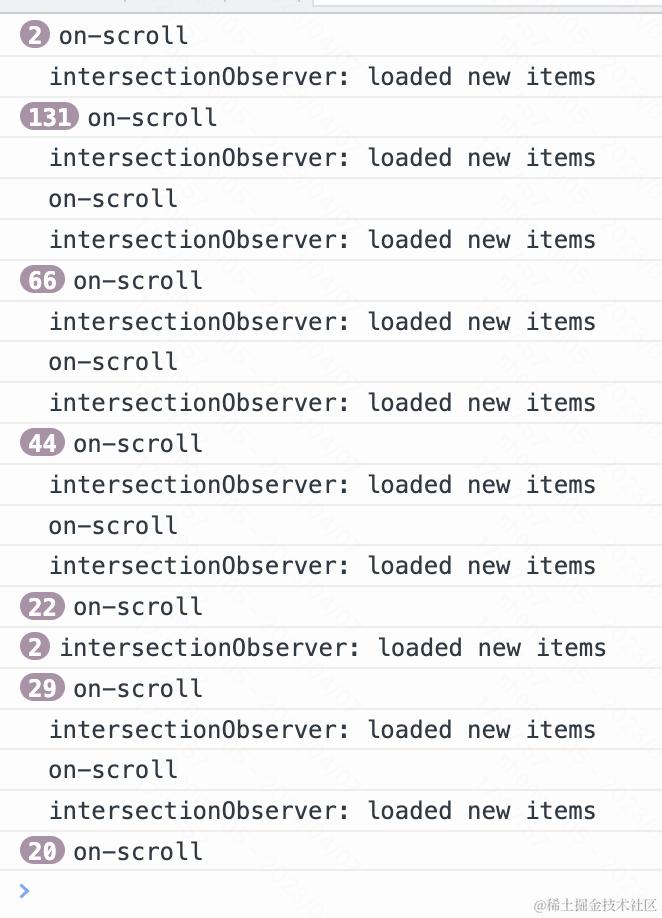
Task: Select the on-scroll log with count 22
Action: pyautogui.click(x=331, y=607)
